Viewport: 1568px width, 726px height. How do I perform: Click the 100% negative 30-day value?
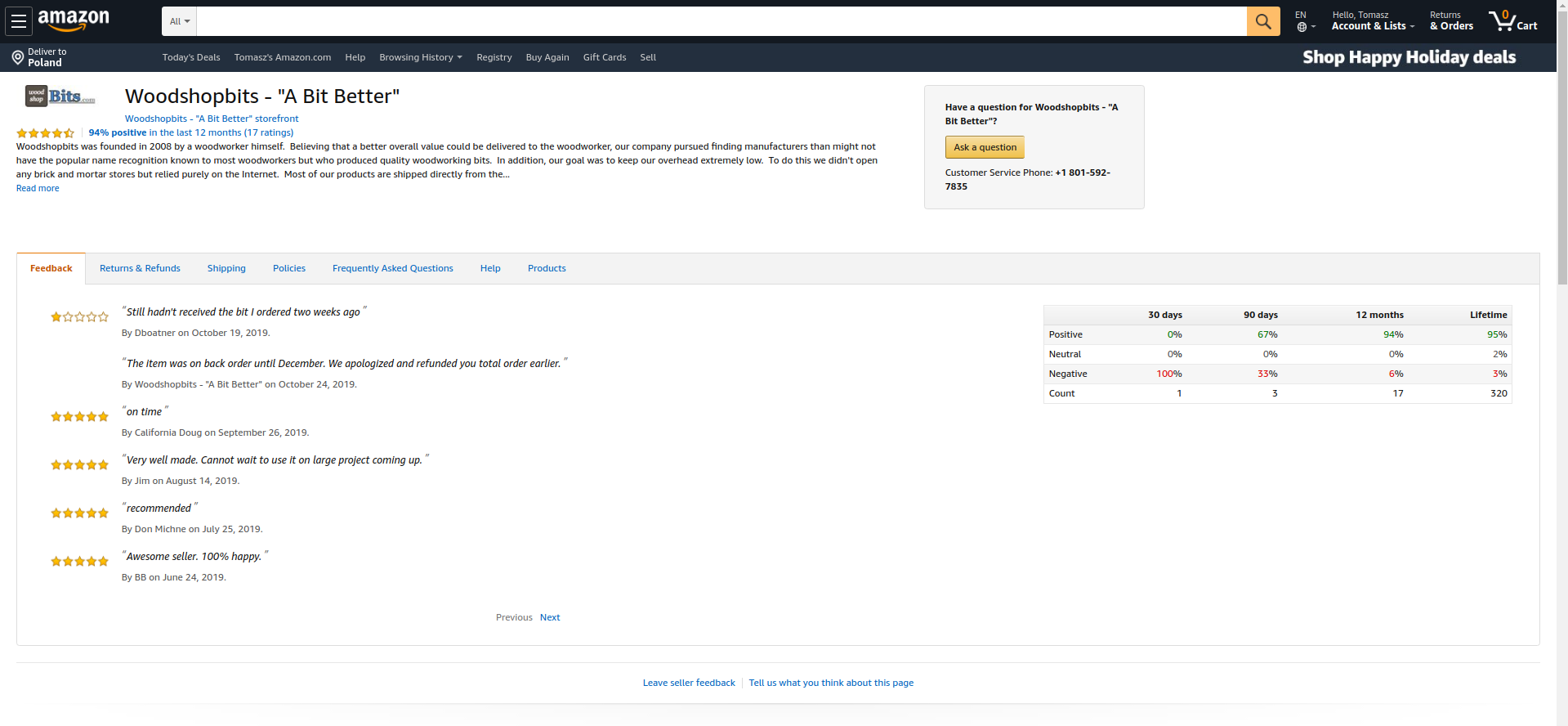(x=1168, y=374)
